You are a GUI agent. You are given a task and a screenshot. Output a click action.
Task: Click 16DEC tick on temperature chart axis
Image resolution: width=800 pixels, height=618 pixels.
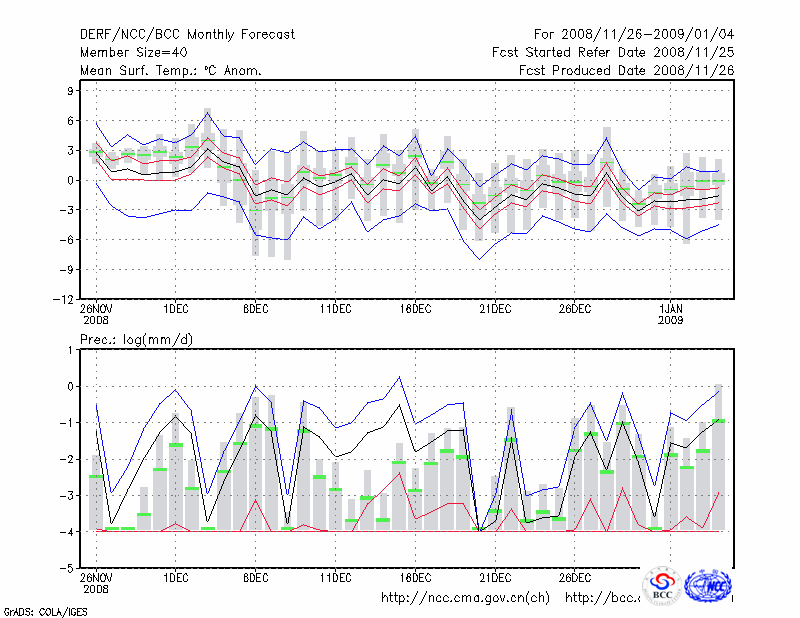(x=415, y=309)
